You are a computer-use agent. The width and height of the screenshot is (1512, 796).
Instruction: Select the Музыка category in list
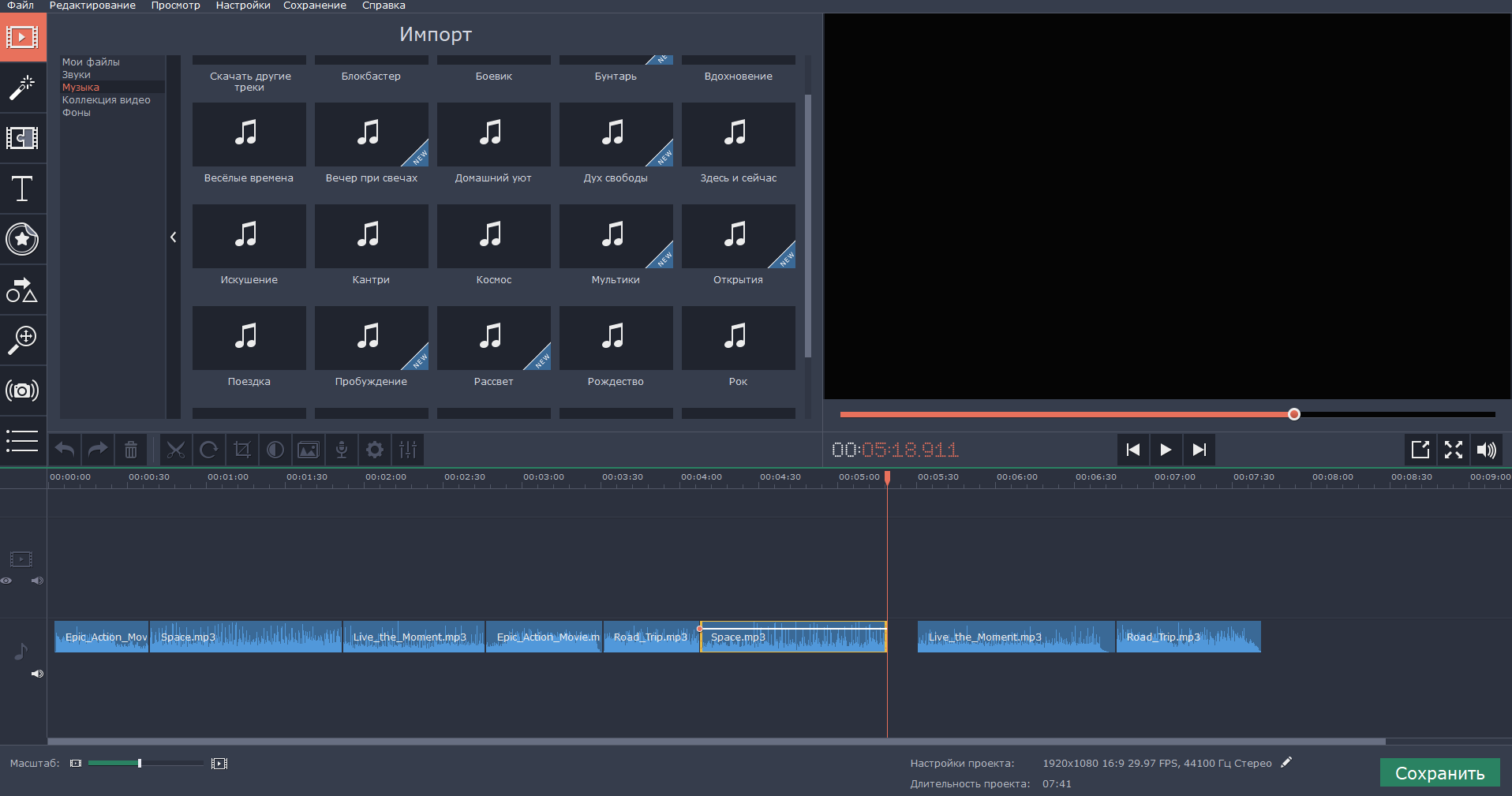click(x=80, y=88)
